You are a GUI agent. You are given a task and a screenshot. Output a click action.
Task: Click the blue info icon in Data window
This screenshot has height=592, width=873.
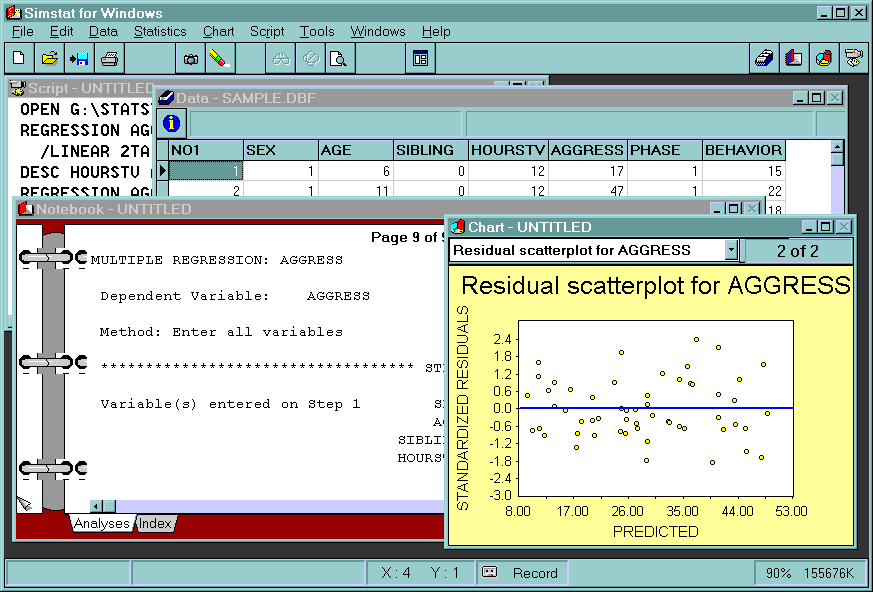(x=171, y=123)
